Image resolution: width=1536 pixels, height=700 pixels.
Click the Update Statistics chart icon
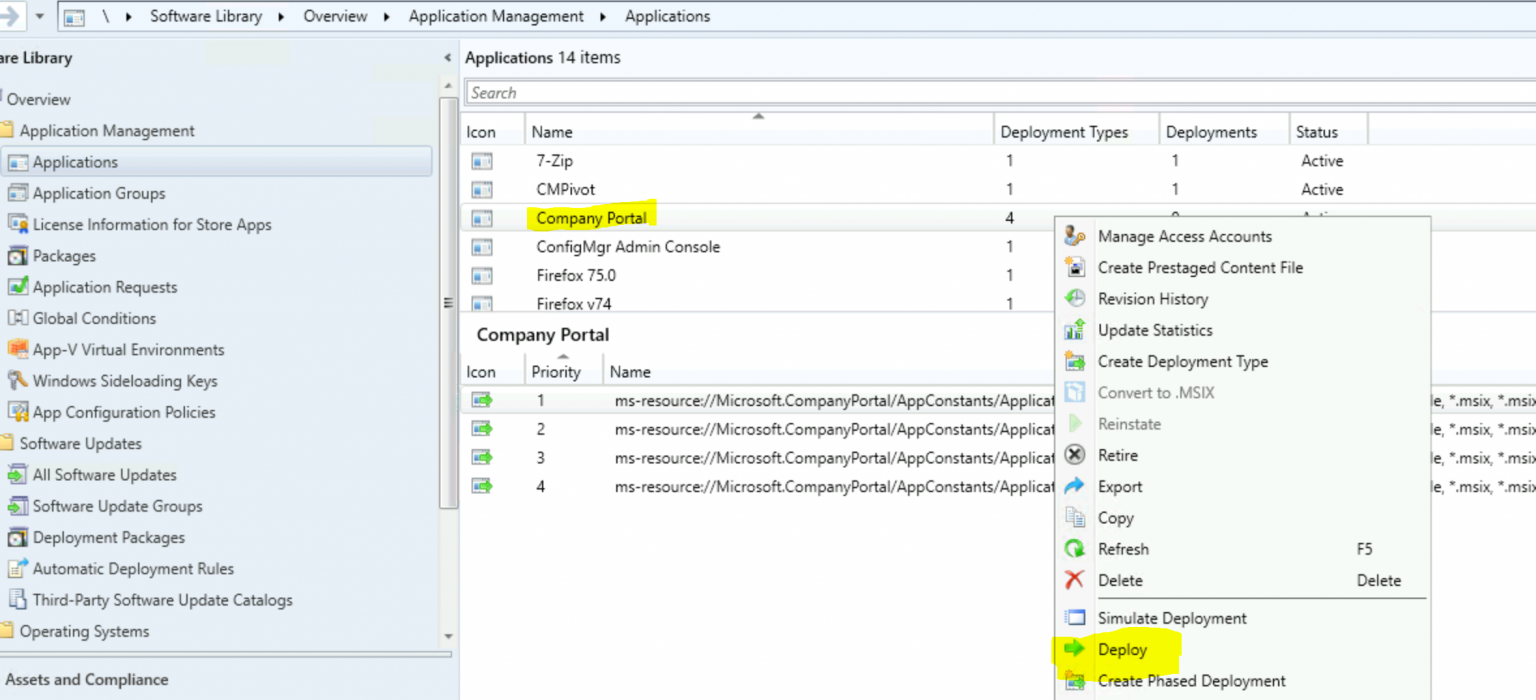pos(1075,330)
